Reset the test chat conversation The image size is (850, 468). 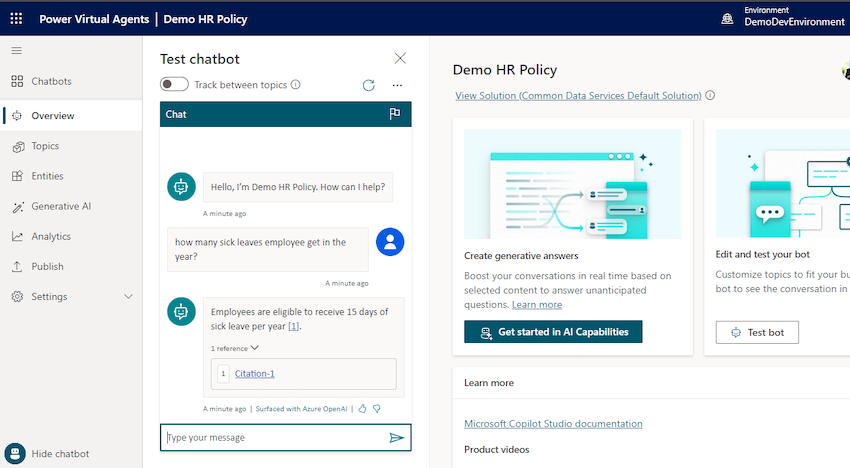click(369, 86)
